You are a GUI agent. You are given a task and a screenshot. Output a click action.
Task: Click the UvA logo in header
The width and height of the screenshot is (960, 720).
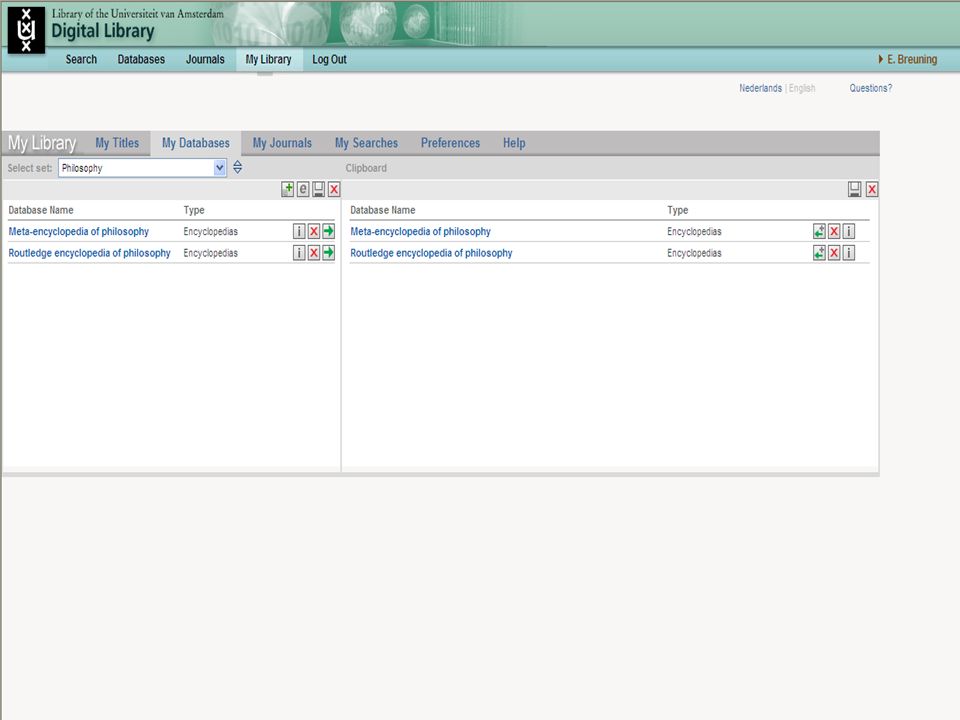click(x=26, y=29)
